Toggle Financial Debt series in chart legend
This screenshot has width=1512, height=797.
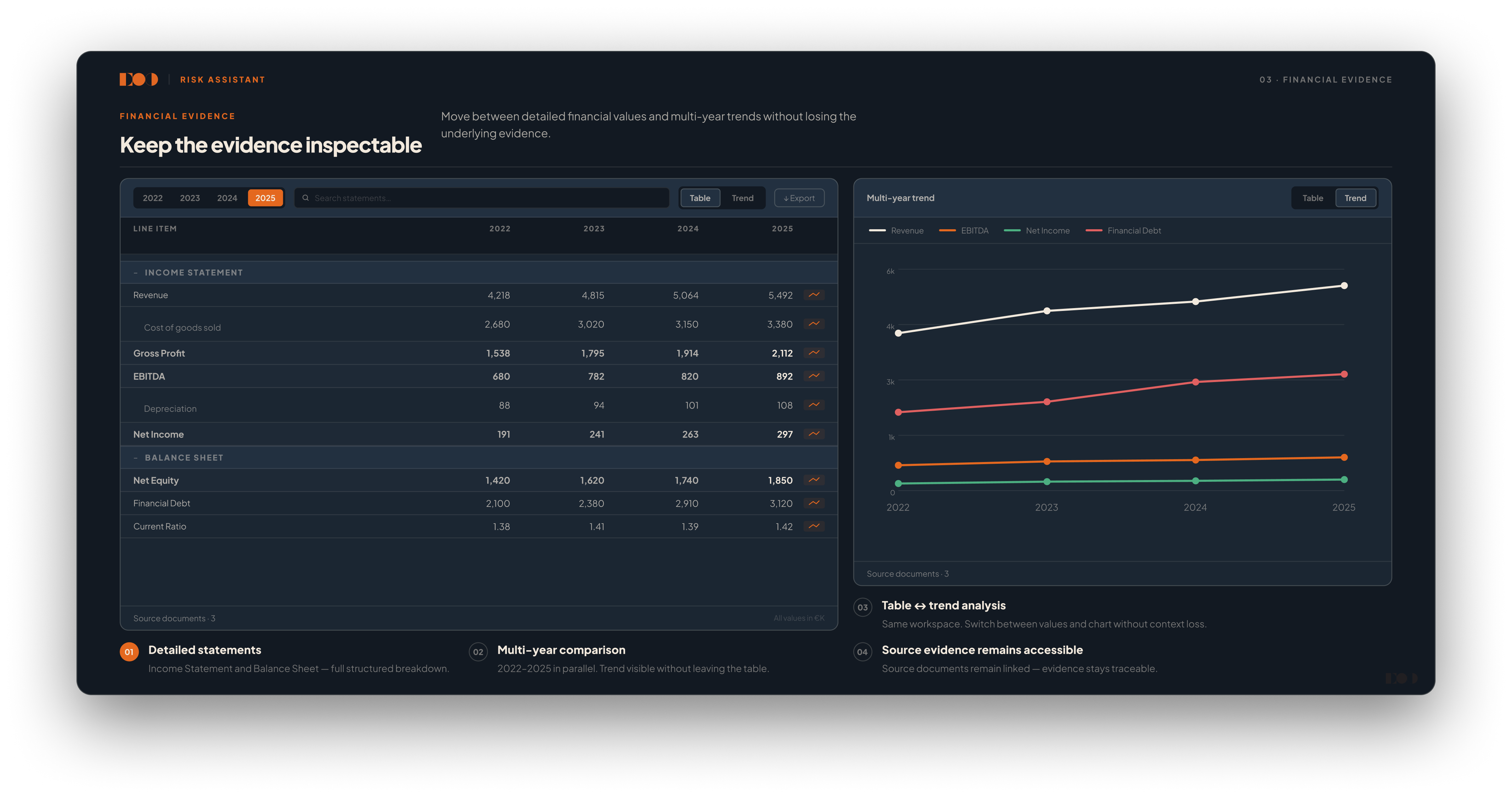pos(1123,231)
